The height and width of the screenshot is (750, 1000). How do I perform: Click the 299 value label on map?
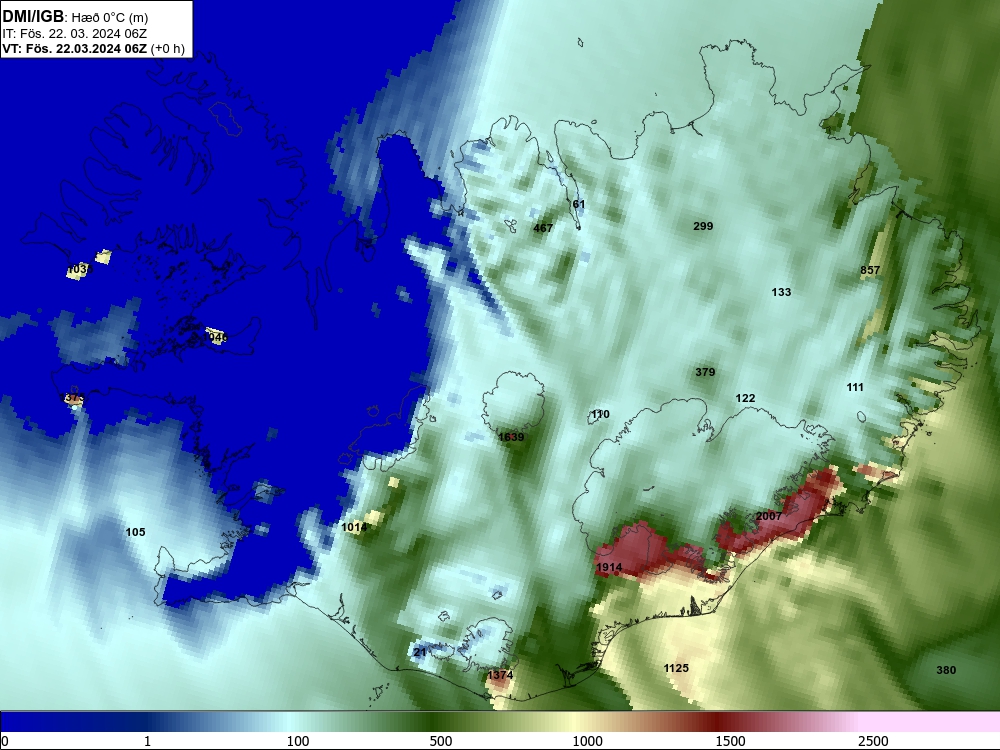pyautogui.click(x=703, y=226)
